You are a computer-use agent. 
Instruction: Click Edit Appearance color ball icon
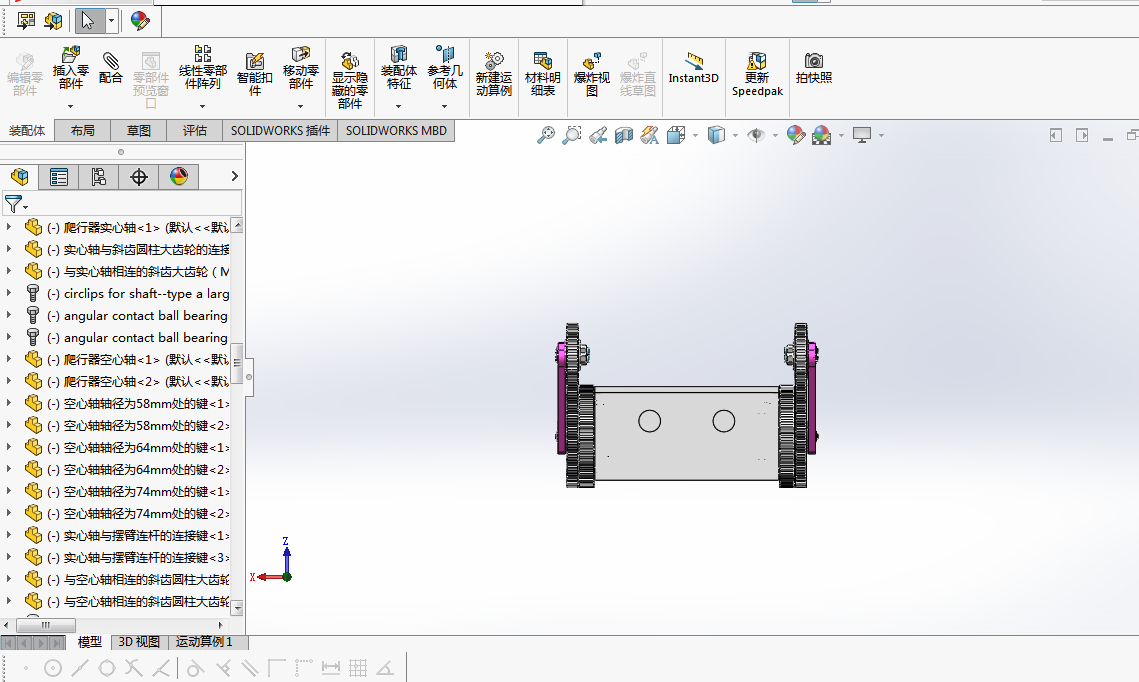point(795,135)
